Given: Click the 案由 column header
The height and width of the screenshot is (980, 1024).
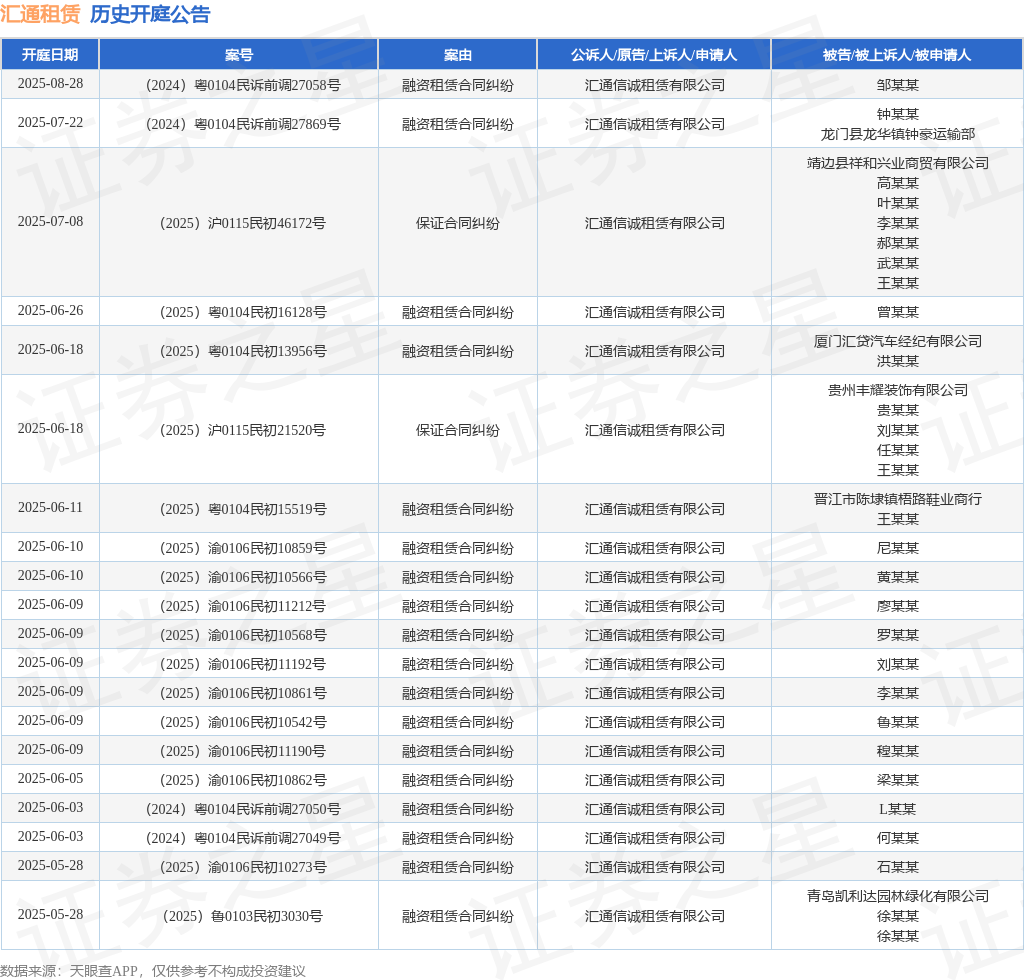Looking at the screenshot, I should [x=458, y=55].
